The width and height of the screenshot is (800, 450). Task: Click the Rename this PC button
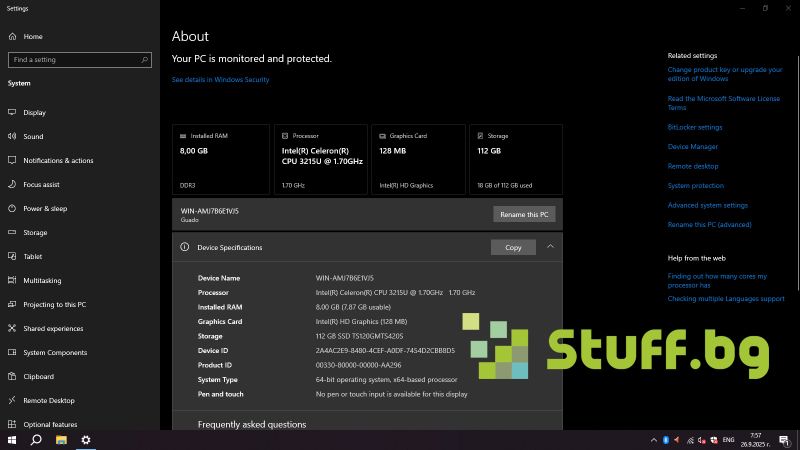coord(524,214)
